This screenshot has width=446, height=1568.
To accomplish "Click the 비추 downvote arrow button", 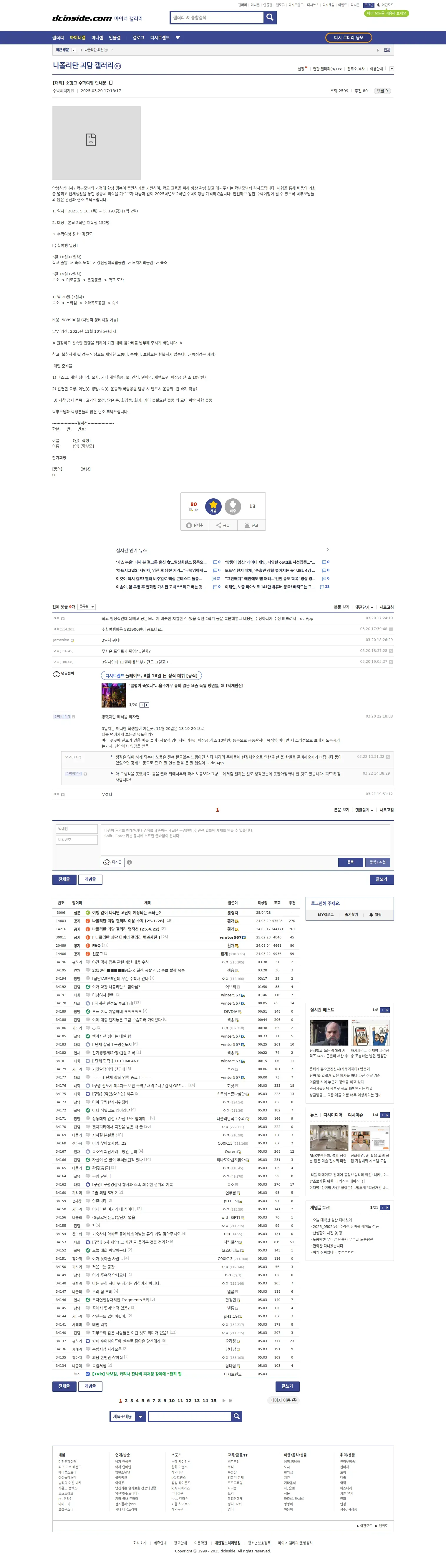I will point(233,506).
